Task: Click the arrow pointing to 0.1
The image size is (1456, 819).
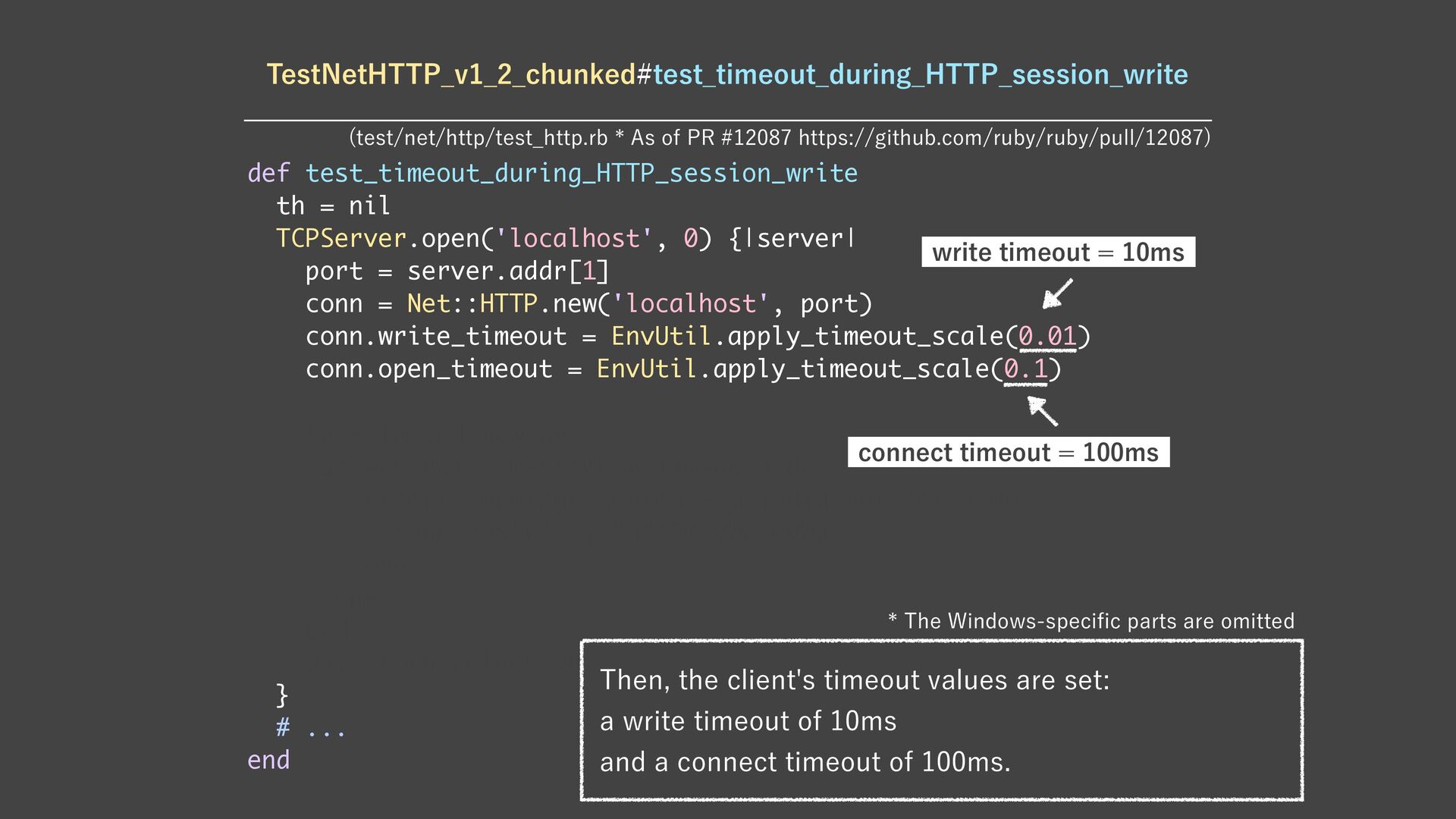Action: [1043, 411]
